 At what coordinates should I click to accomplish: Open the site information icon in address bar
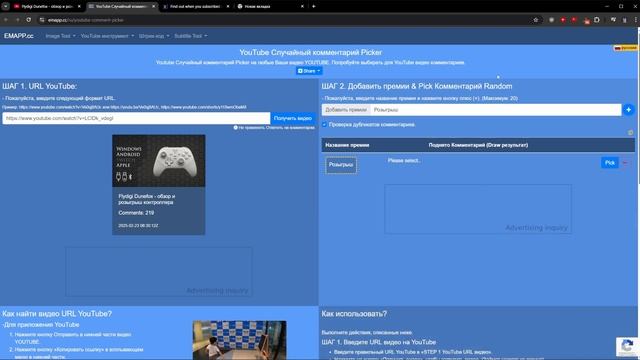click(42, 20)
